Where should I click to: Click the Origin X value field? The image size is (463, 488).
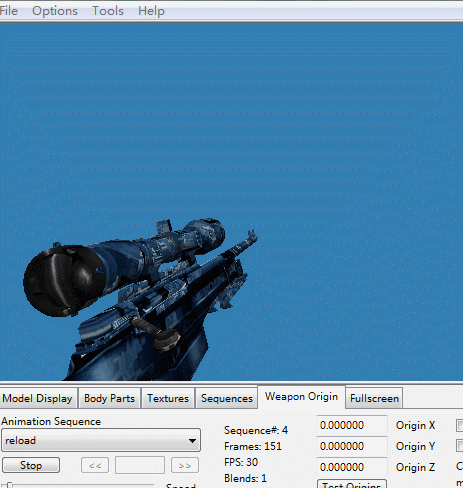pos(352,425)
